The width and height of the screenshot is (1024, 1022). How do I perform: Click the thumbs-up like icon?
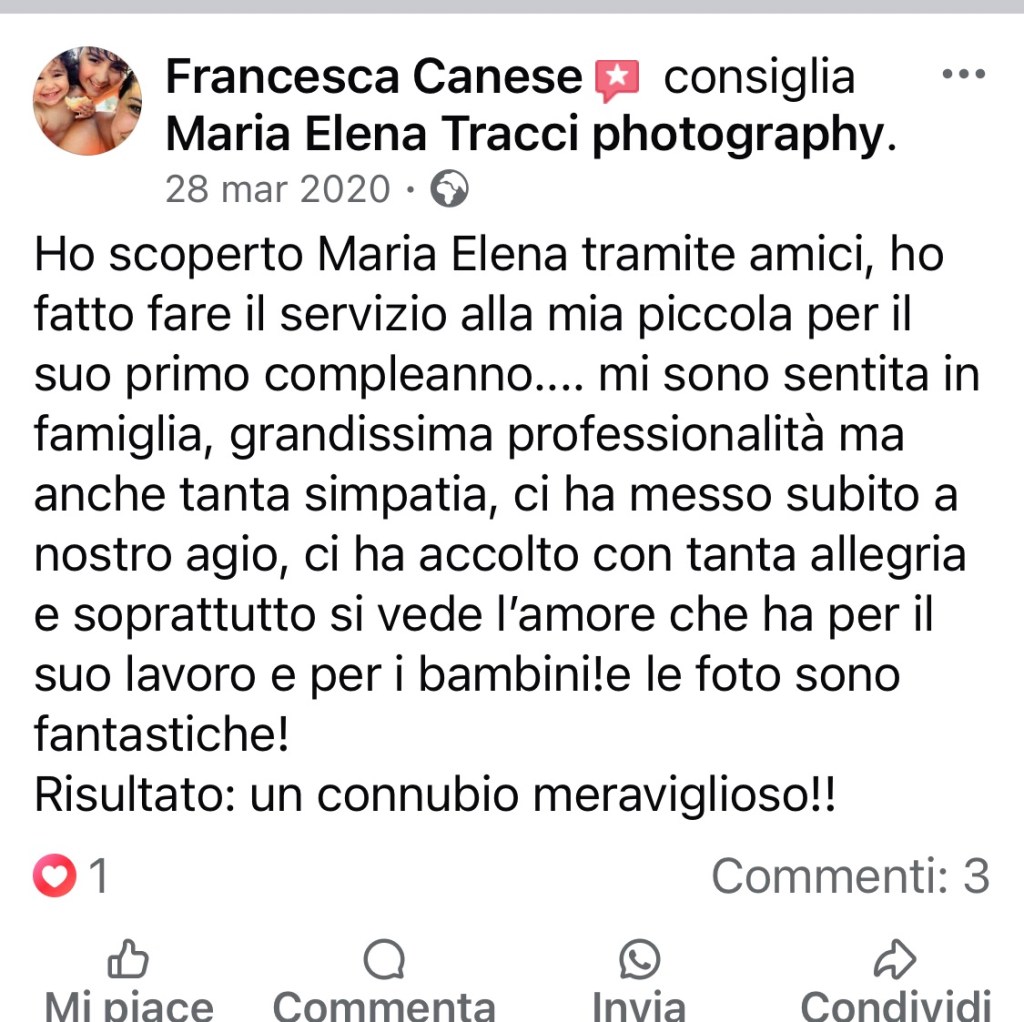[127, 959]
